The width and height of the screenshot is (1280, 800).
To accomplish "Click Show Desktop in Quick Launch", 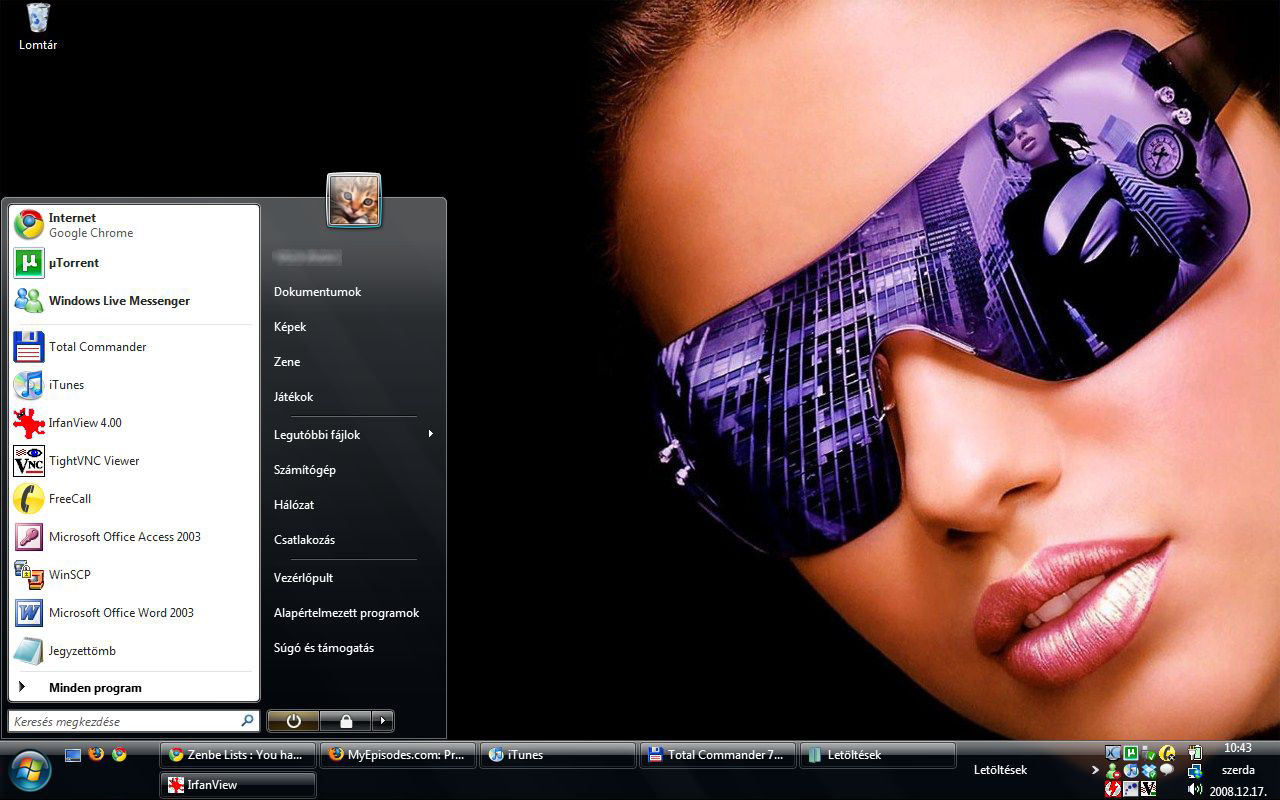I will [73, 755].
